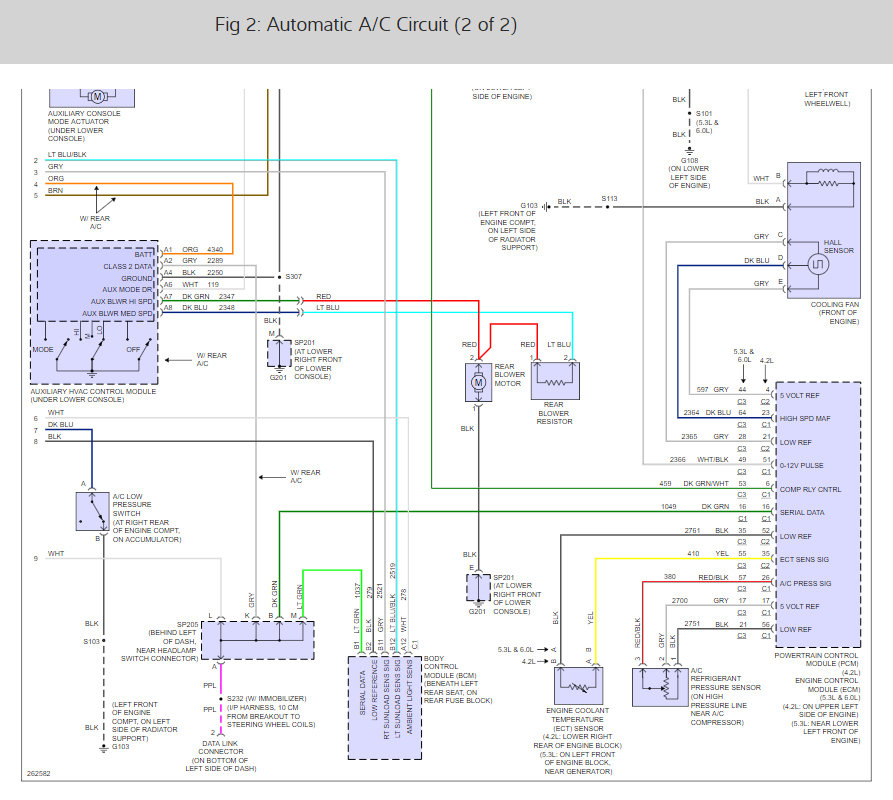Click the AUX BLWR HI SPD label

(122, 302)
